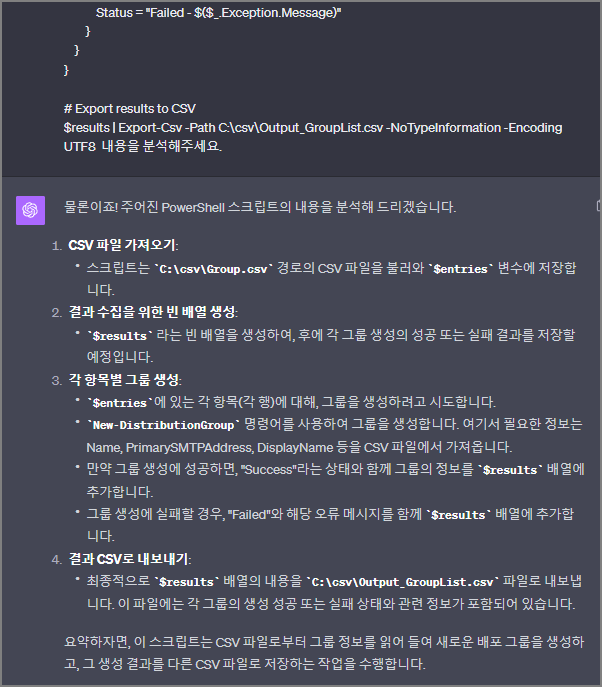Click the bullet mentioning "Failed" error message
The image size is (602, 687).
tap(330, 525)
